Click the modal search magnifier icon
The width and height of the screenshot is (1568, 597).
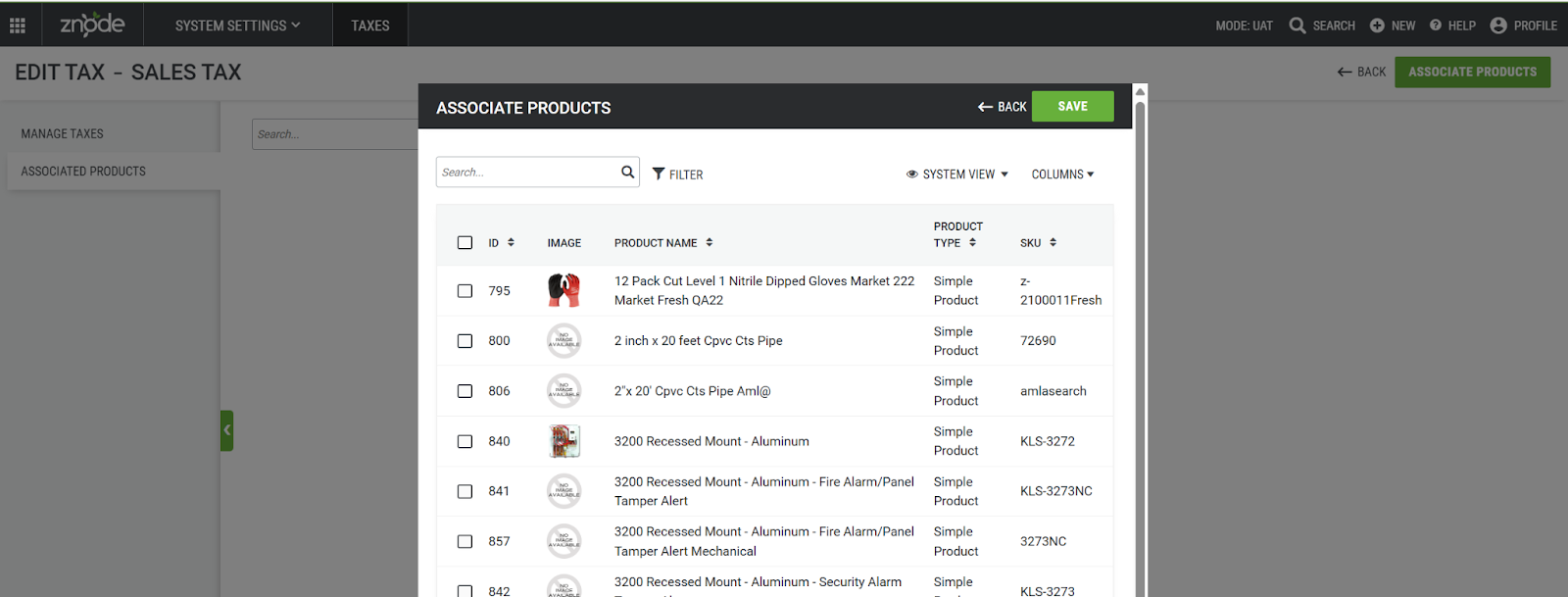pyautogui.click(x=627, y=172)
